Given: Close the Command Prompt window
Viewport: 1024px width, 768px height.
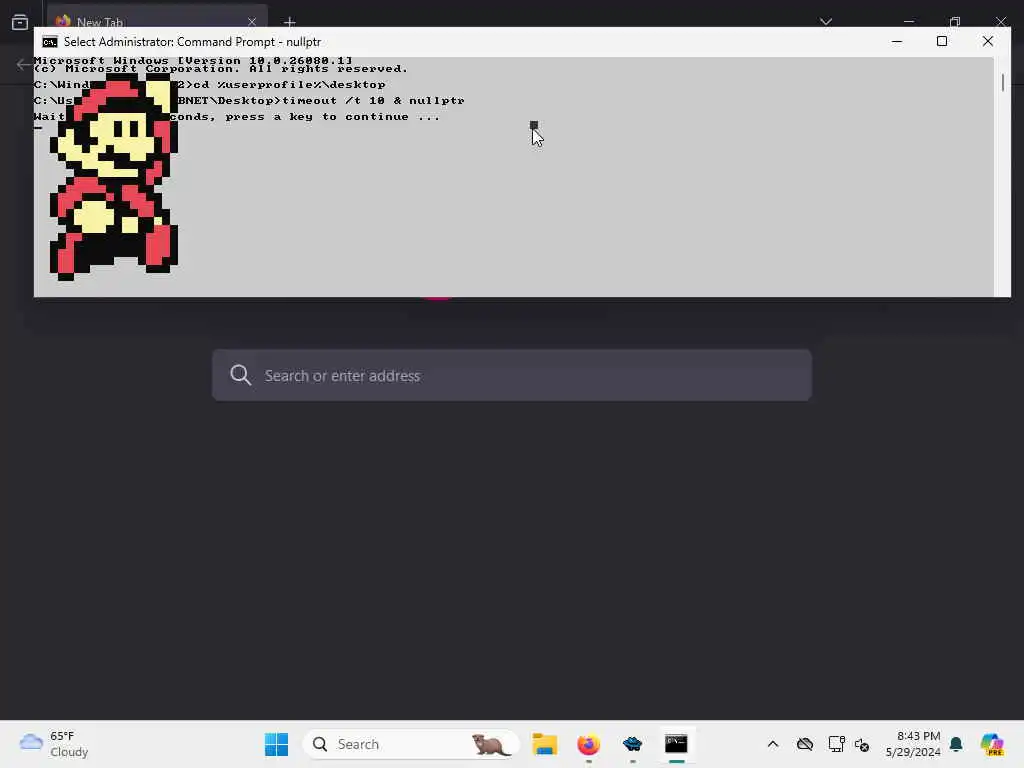Looking at the screenshot, I should pos(987,41).
